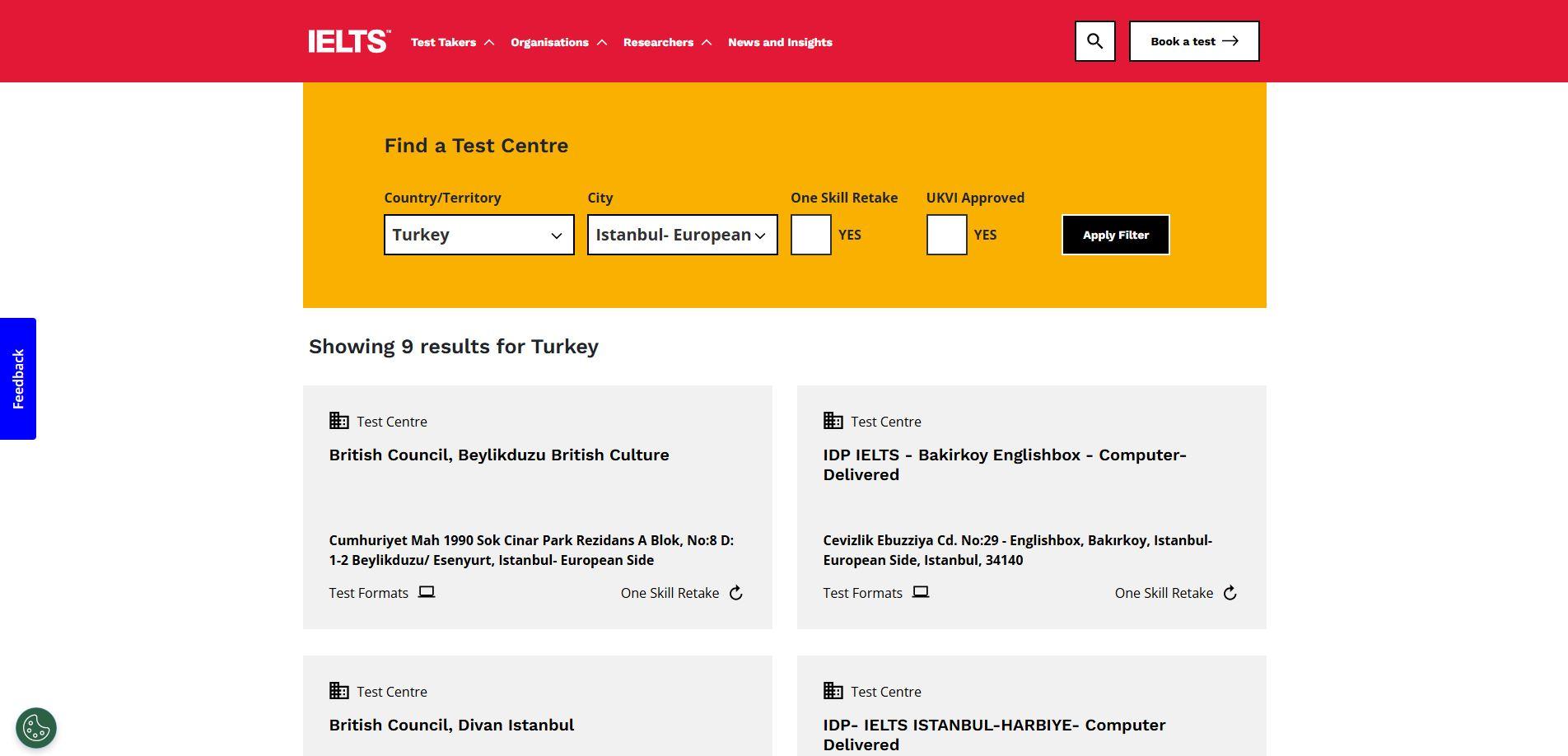Image resolution: width=1568 pixels, height=756 pixels.
Task: Click laptop test format icon on Bakirkoy card
Action: click(x=921, y=592)
